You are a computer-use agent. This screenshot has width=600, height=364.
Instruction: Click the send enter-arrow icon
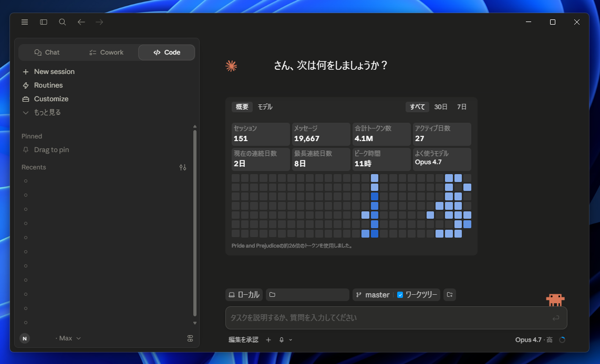pos(556,318)
